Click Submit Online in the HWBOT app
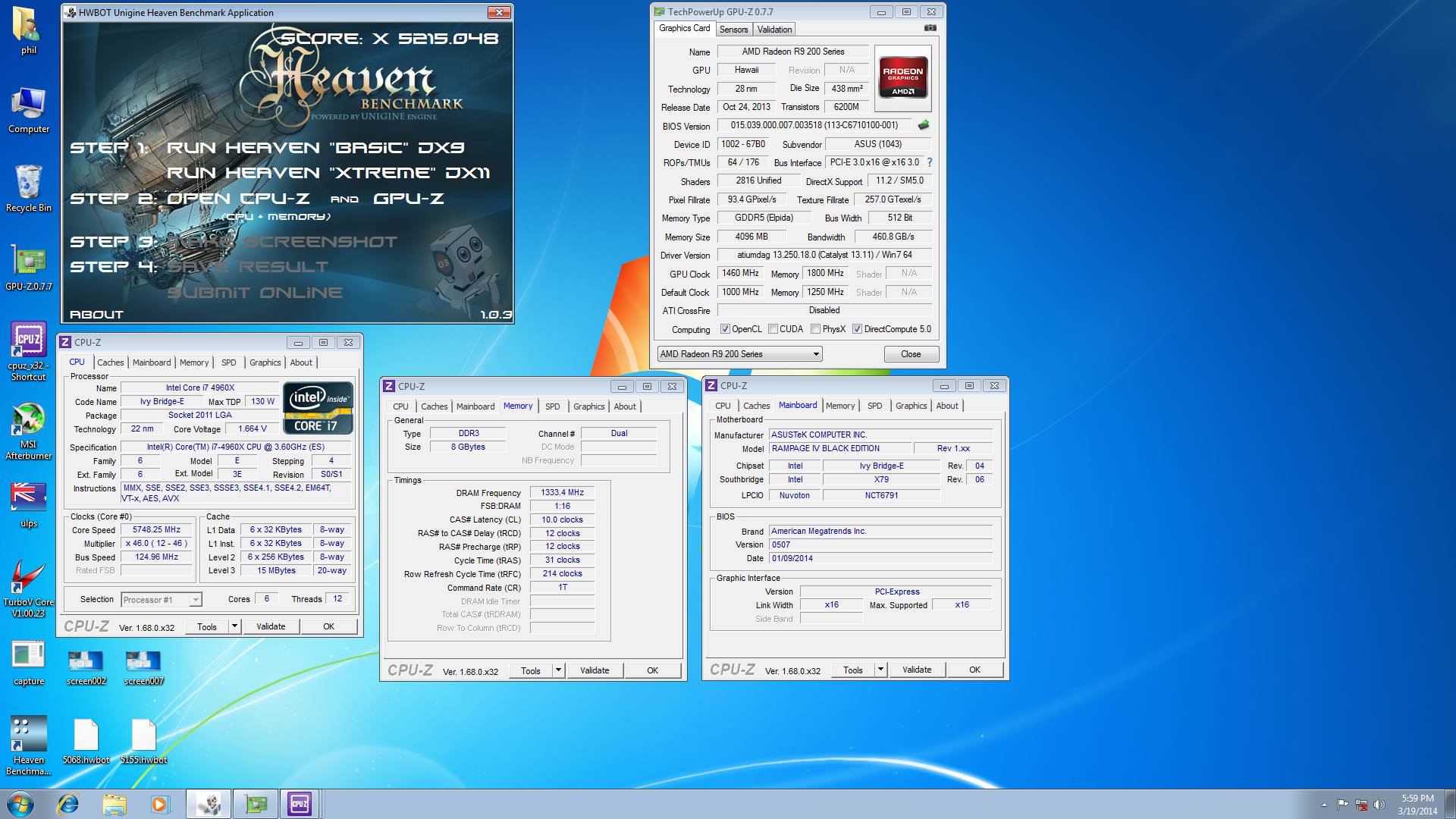This screenshot has height=819, width=1456. coord(255,293)
